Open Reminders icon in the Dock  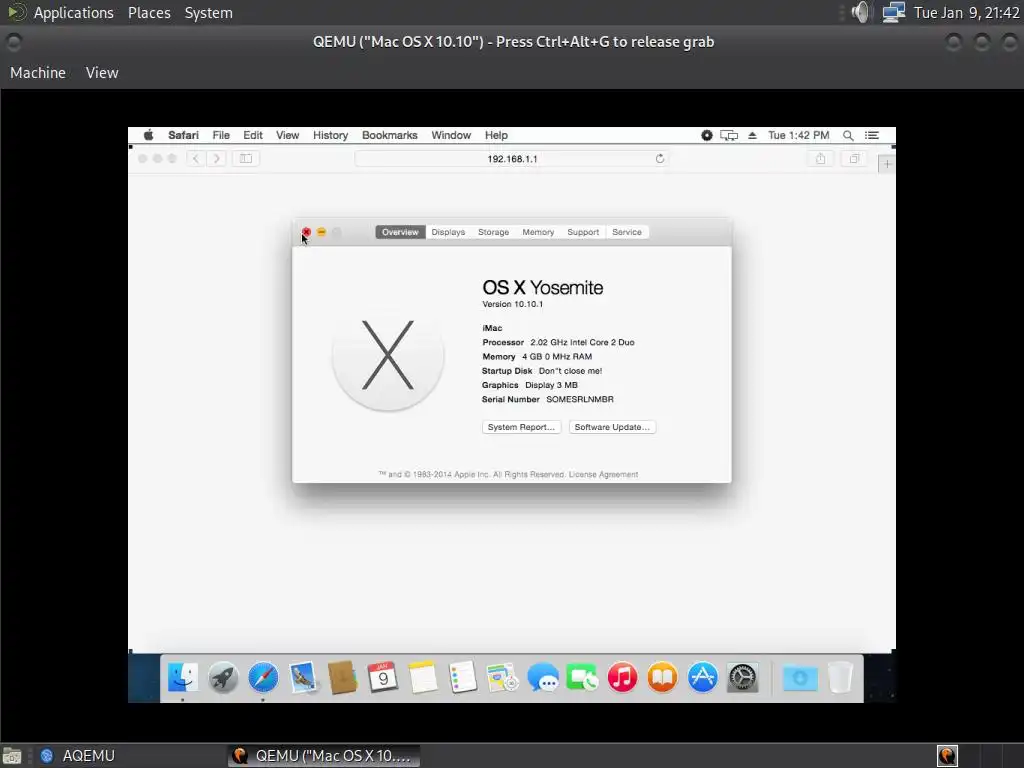click(463, 677)
